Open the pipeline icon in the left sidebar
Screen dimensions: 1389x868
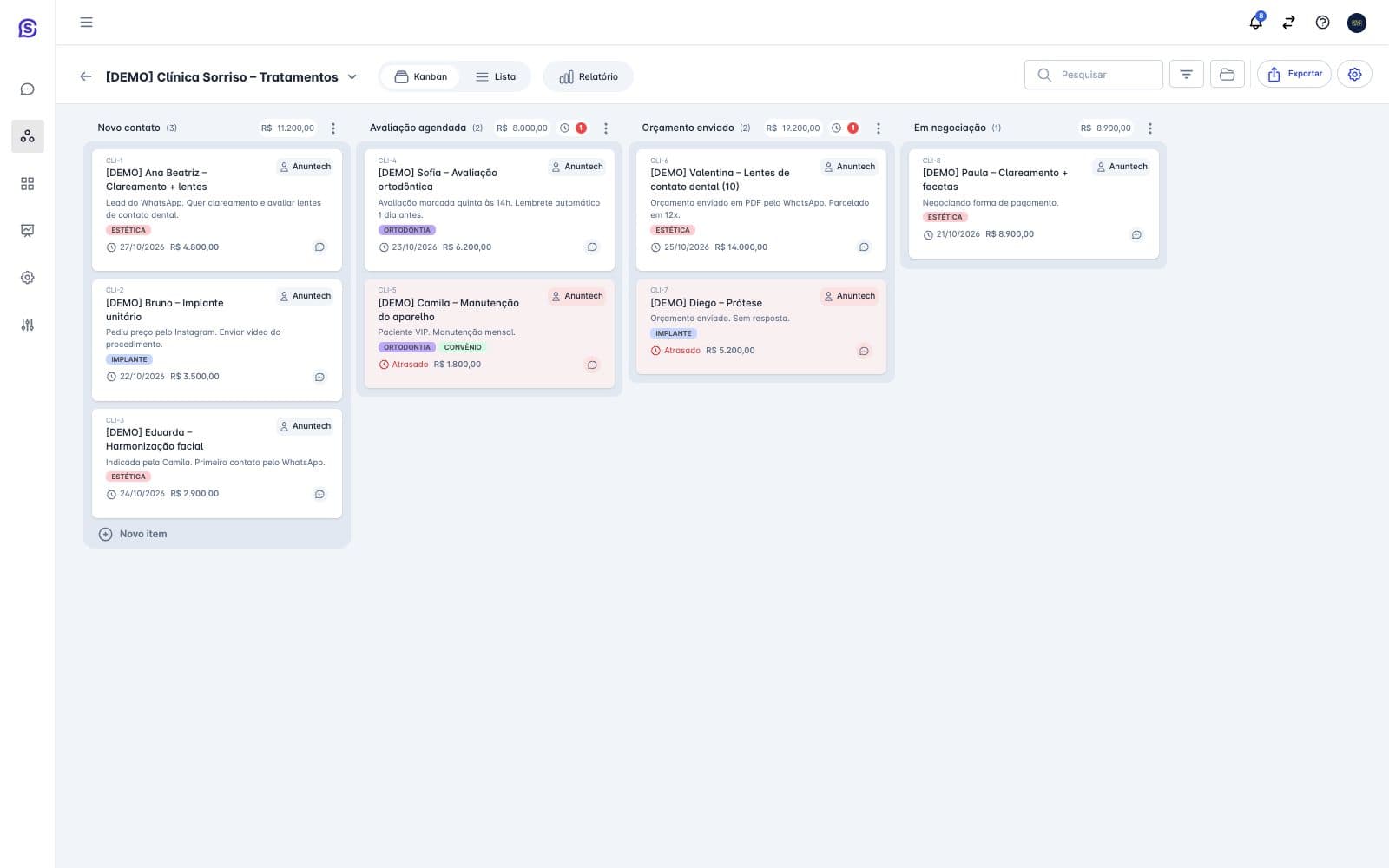point(28,136)
